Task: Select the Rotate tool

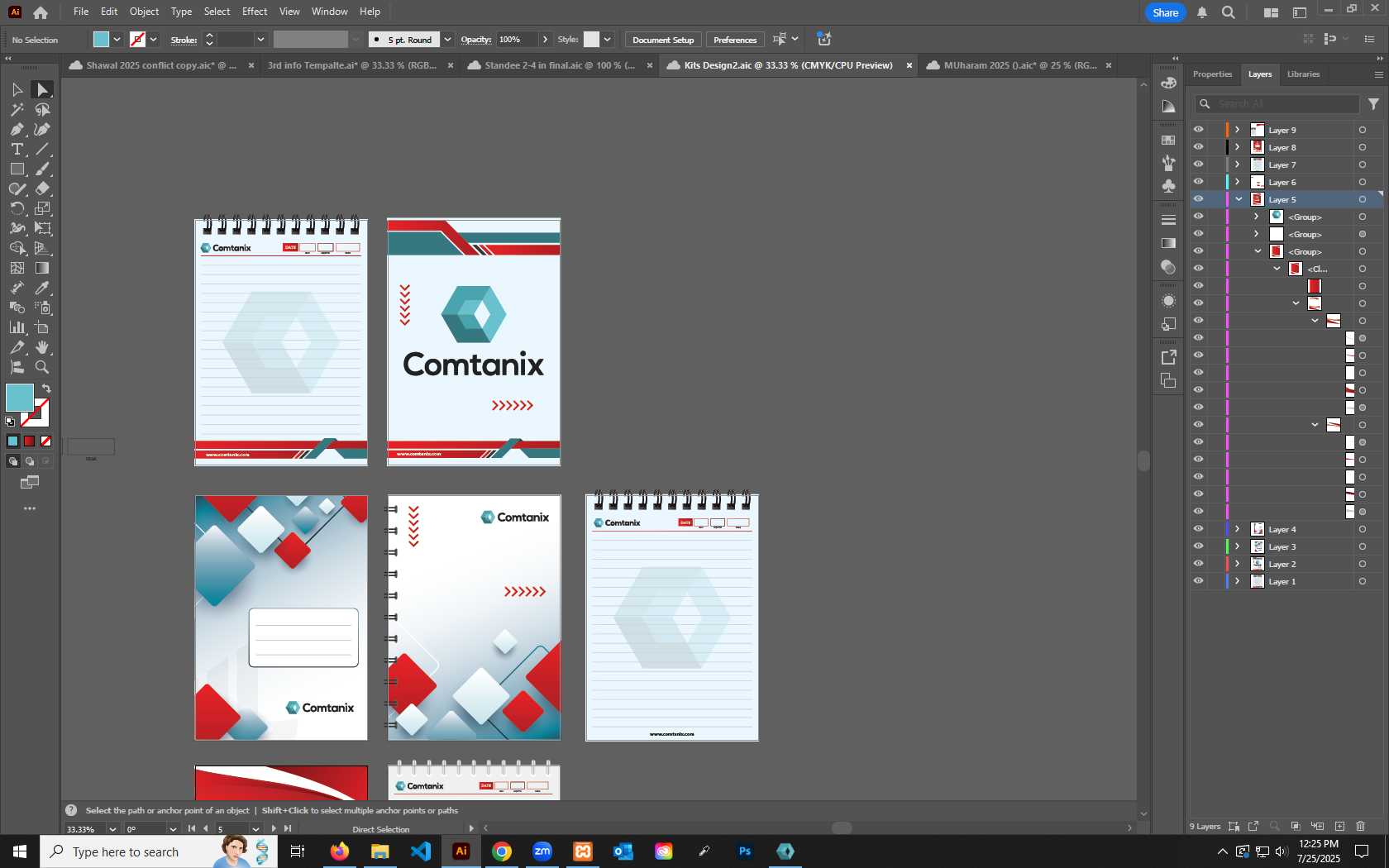Action: point(17,208)
